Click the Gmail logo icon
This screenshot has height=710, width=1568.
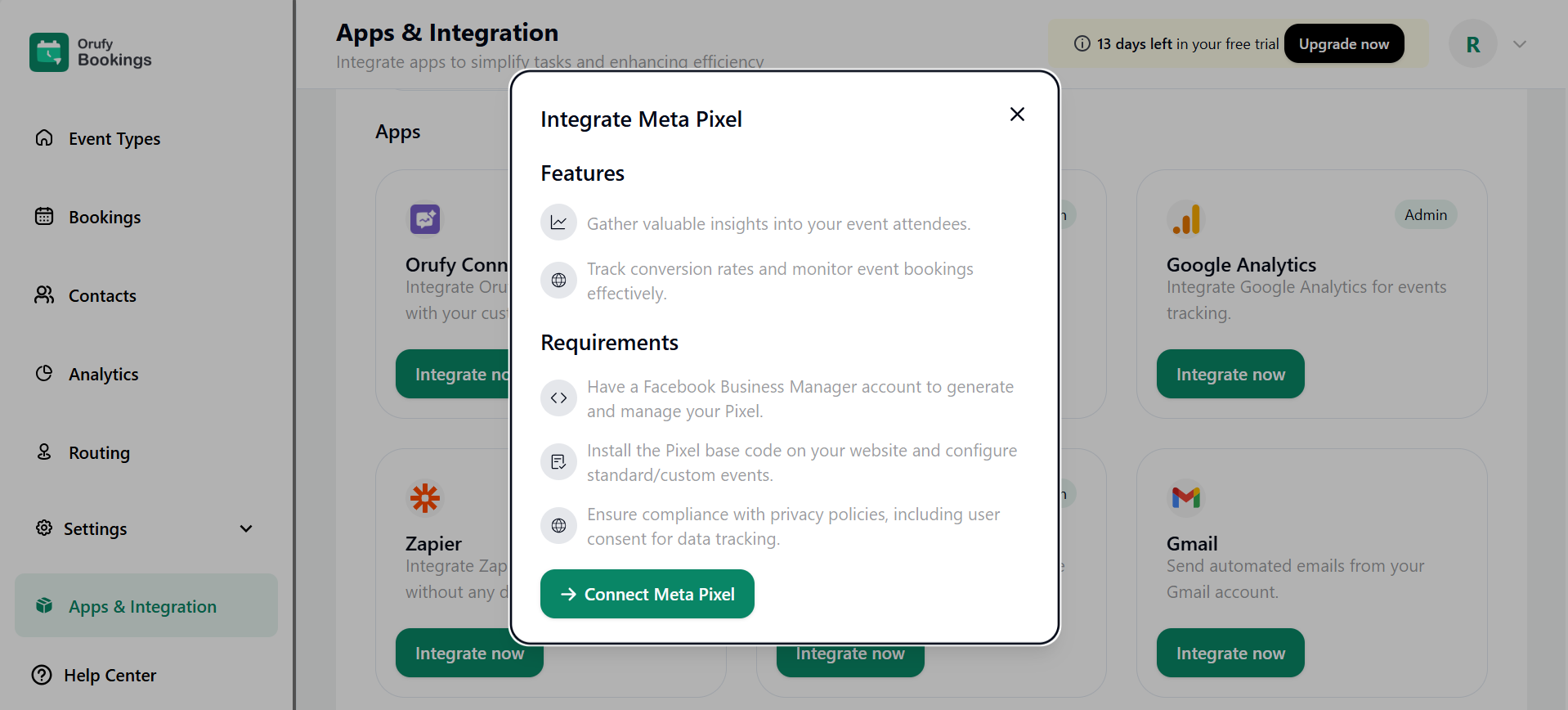[1186, 497]
